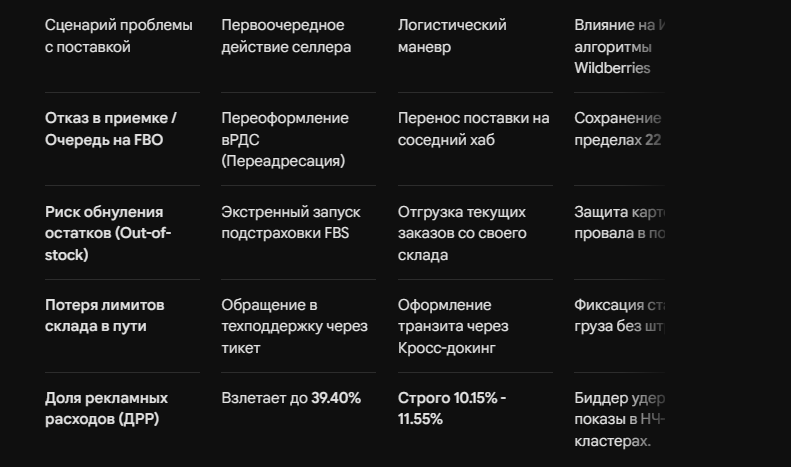Viewport: 791px width, 467px height.
Task: Click the partially hidden 'Фиксация' cell
Action: coord(619,316)
